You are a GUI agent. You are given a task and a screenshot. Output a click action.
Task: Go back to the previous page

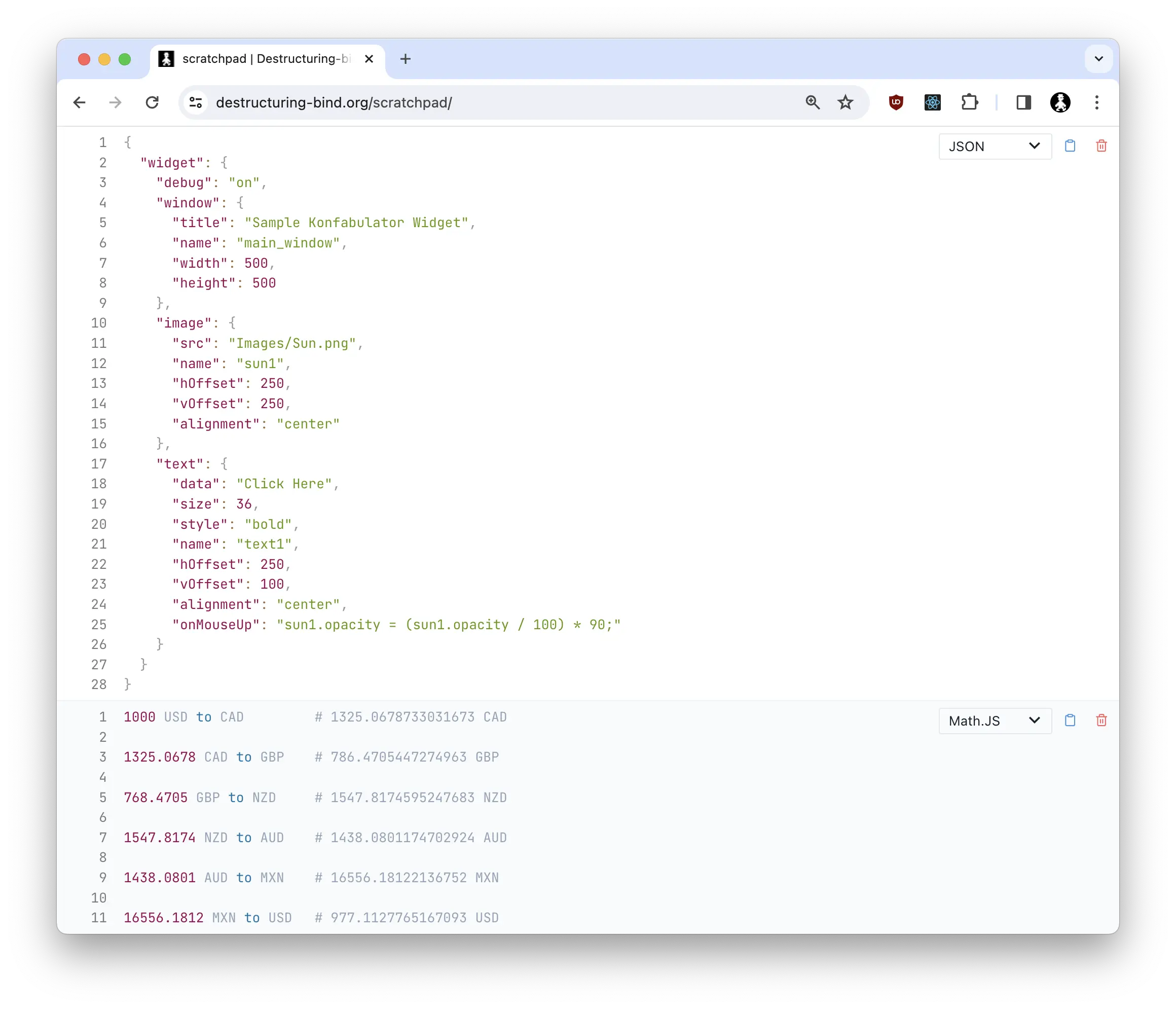[x=80, y=103]
